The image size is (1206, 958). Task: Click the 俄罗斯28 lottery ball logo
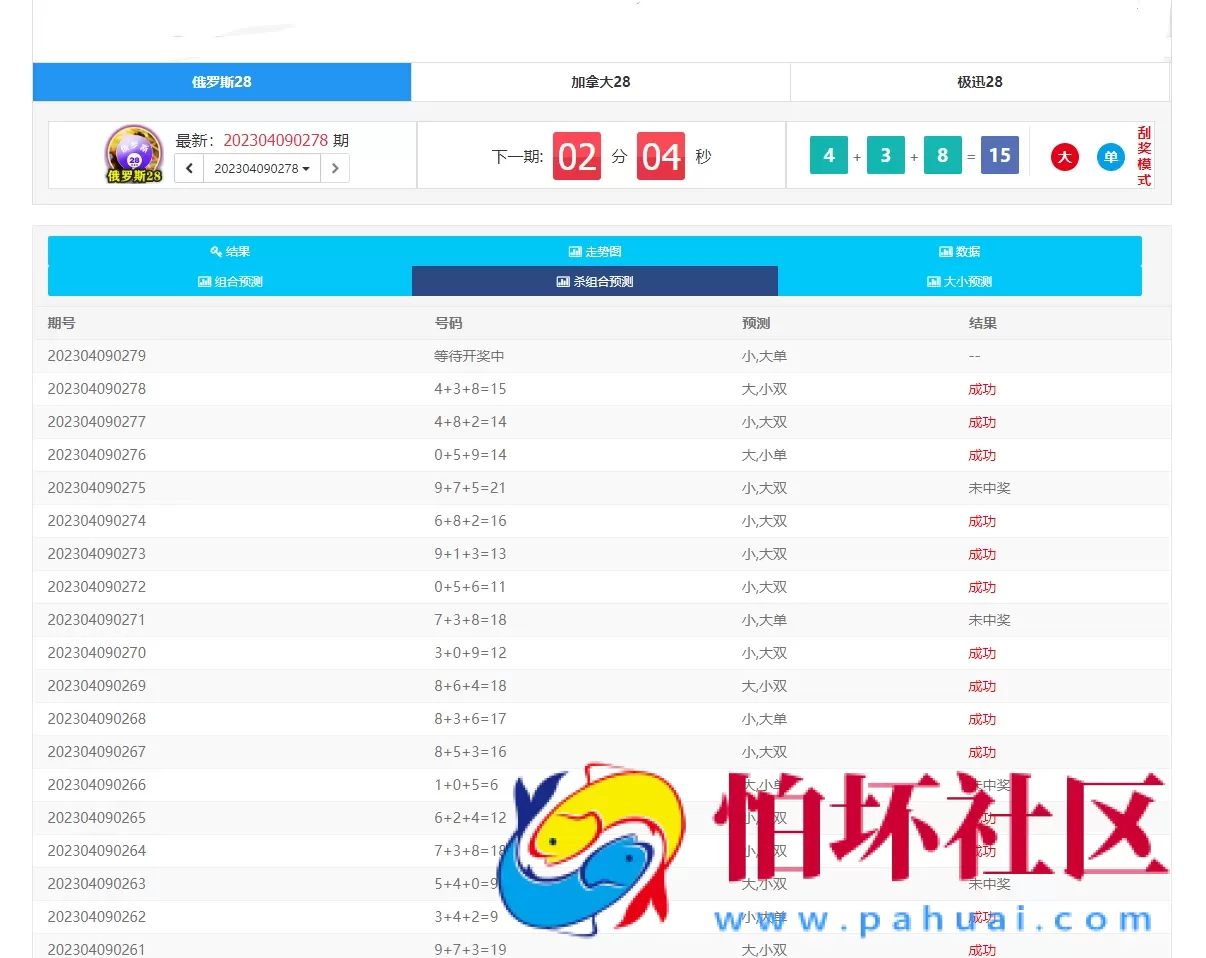coord(133,155)
